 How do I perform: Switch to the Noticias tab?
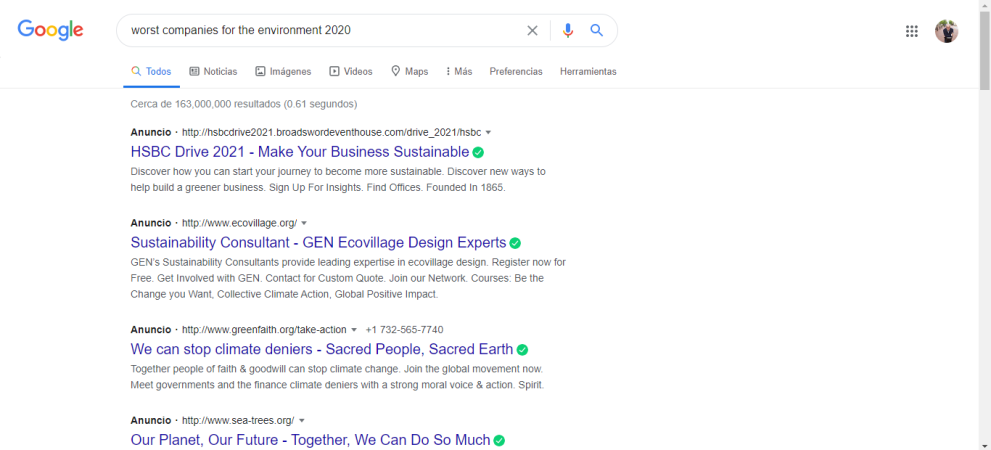pos(214,71)
